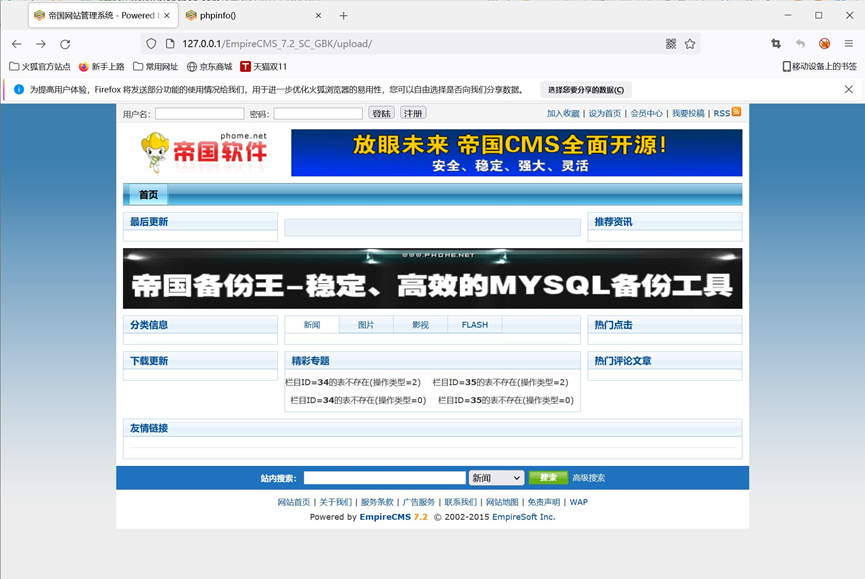
Task: Click the RSS feed orange icon
Action: [x=736, y=112]
